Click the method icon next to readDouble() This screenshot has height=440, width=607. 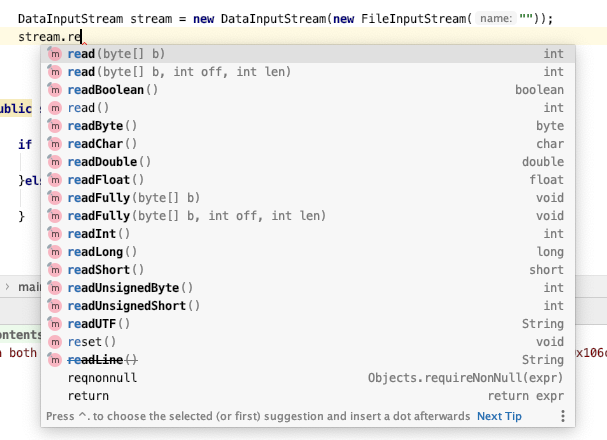(x=55, y=162)
